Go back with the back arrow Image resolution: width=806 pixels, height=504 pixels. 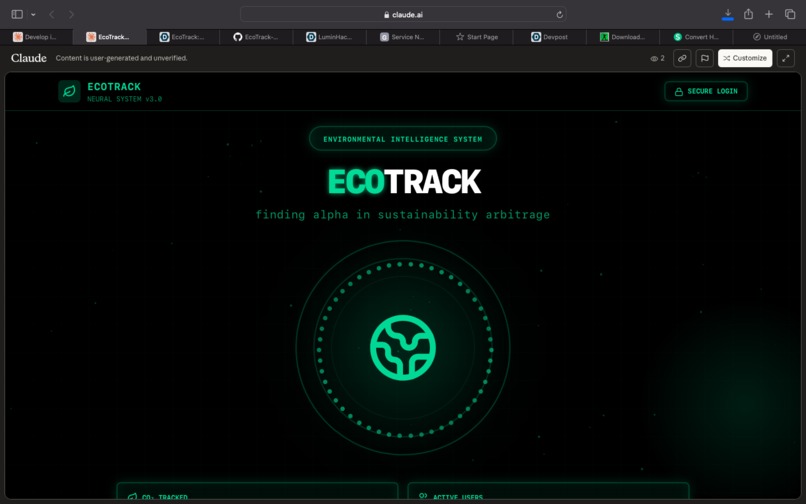(x=51, y=14)
